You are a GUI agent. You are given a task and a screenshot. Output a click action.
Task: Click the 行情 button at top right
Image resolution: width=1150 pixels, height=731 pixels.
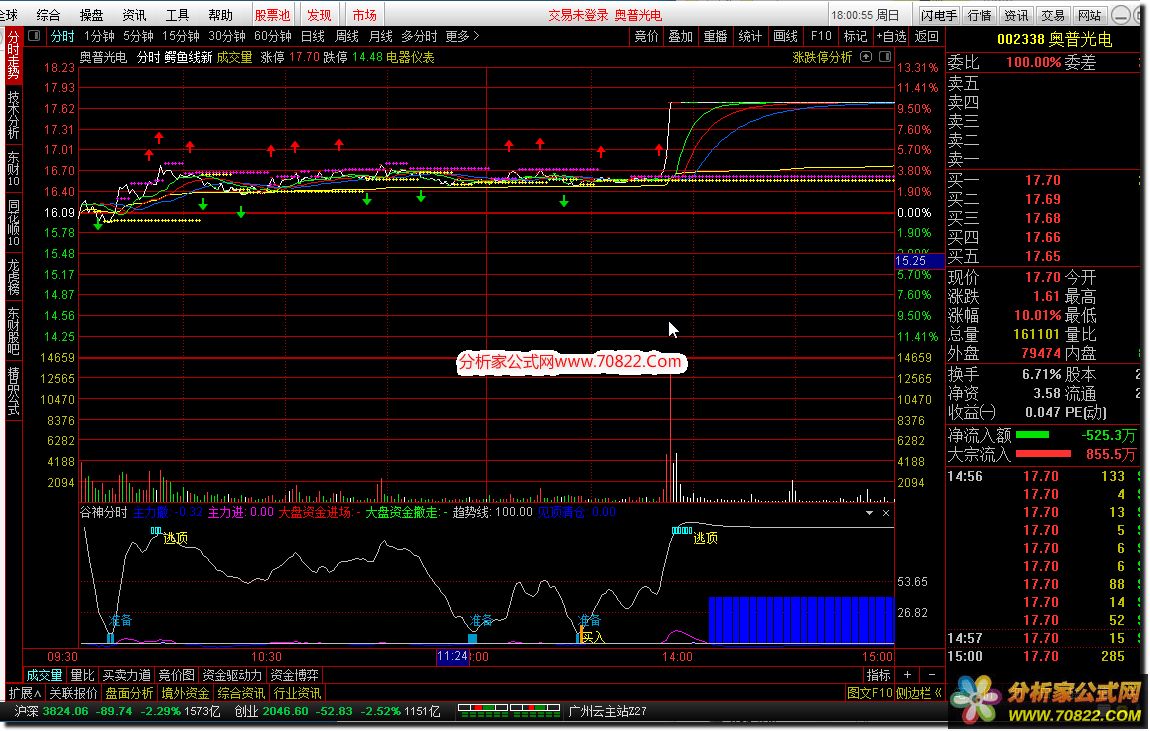[x=980, y=15]
